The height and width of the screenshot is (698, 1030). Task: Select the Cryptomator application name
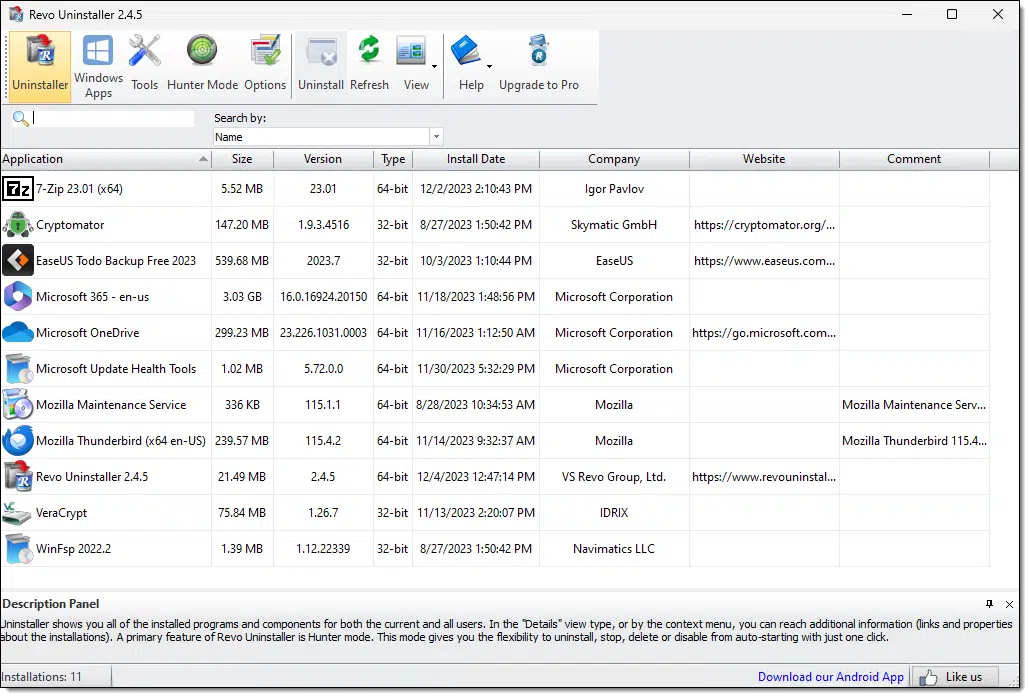click(70, 225)
